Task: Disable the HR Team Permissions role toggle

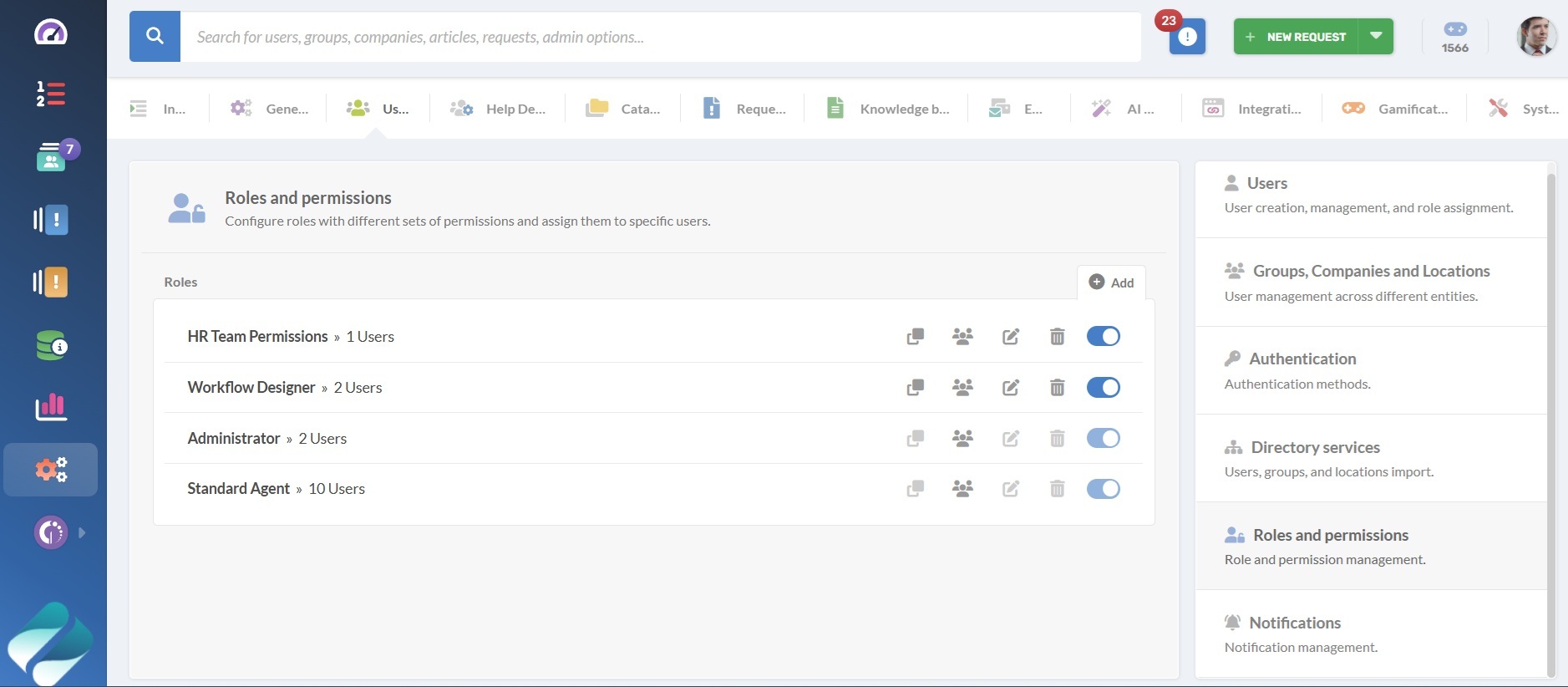Action: [x=1103, y=337]
